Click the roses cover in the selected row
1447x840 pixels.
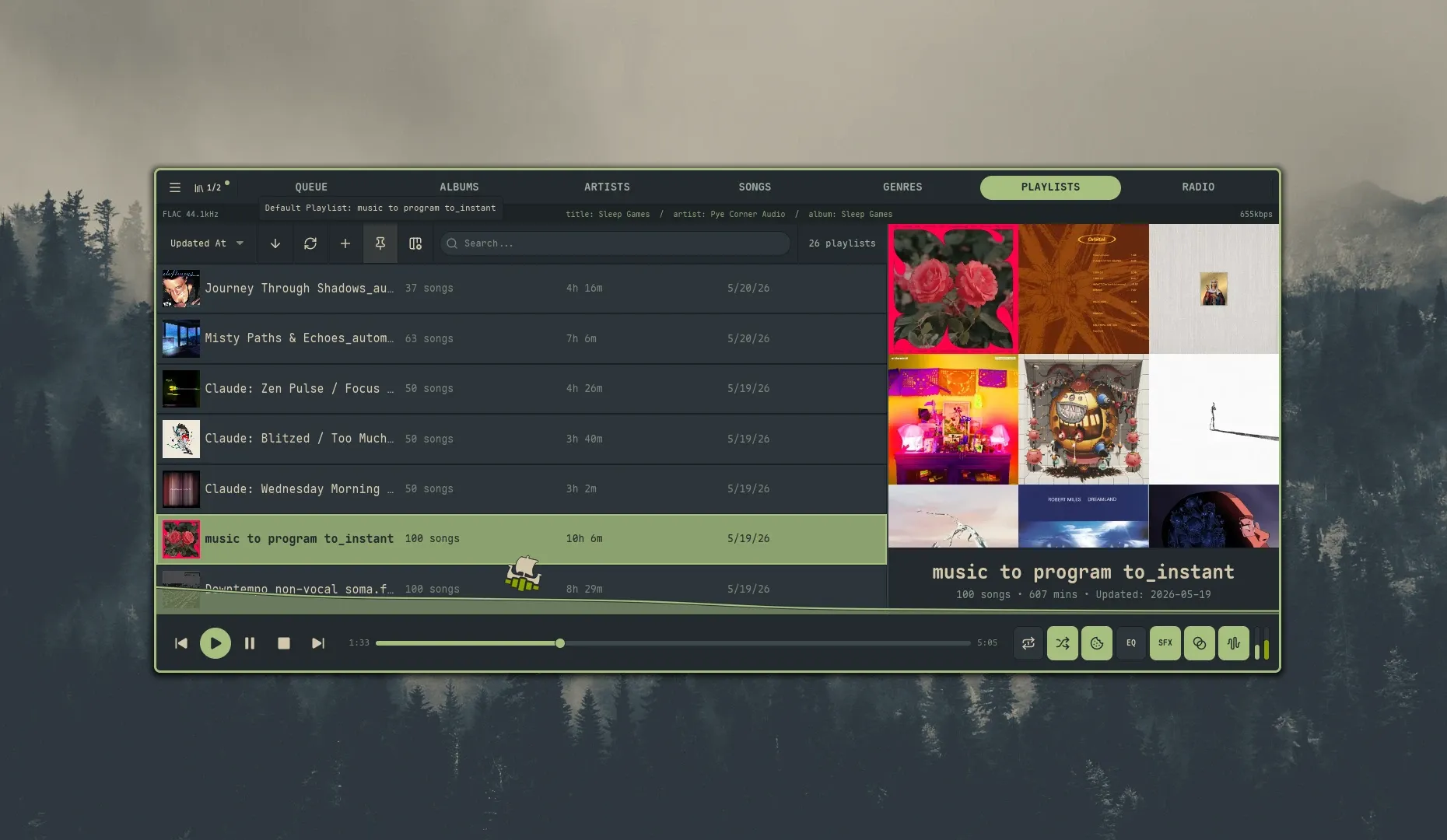(x=181, y=539)
